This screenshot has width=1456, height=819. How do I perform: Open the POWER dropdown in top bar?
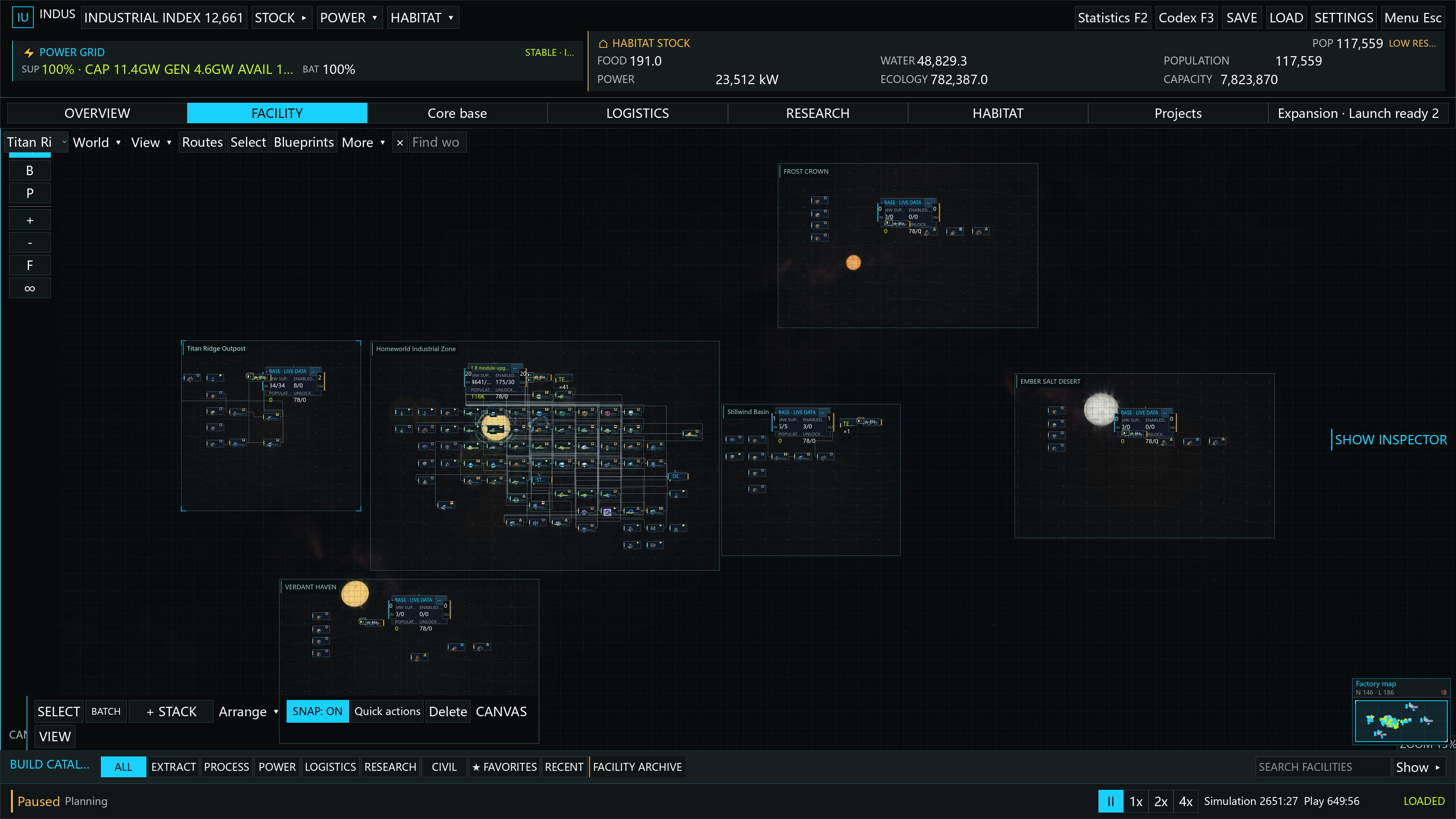(x=349, y=17)
